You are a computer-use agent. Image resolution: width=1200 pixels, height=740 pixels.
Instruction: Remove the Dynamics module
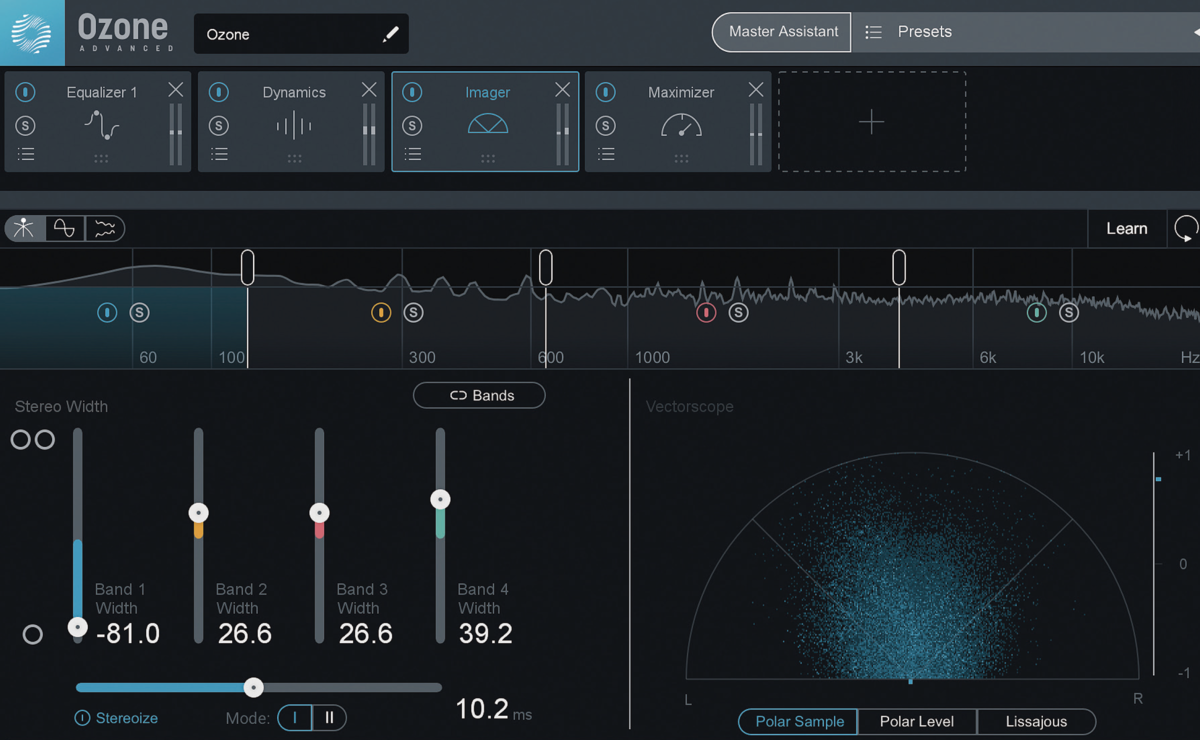point(369,90)
